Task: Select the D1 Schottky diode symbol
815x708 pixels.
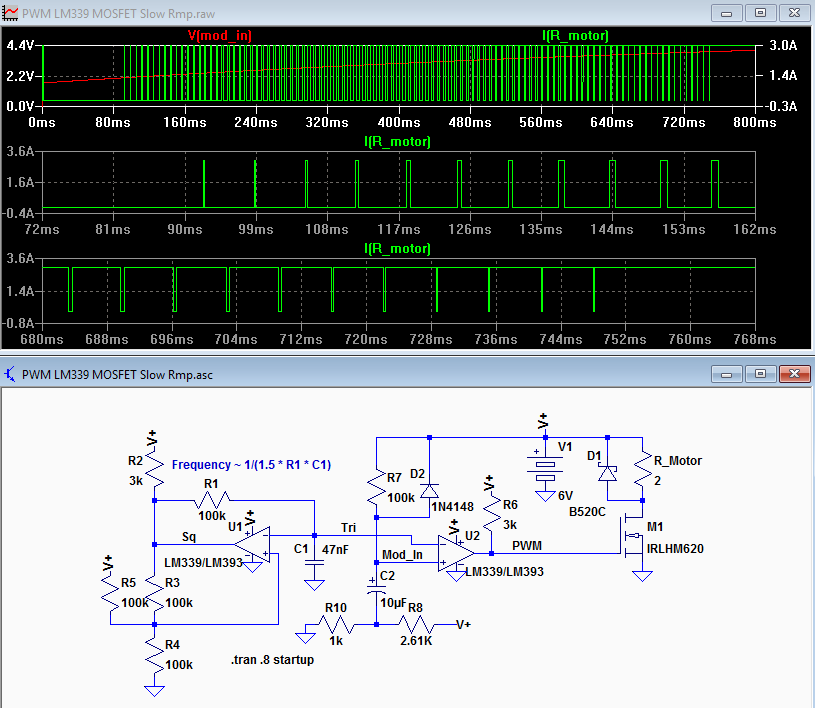Action: coord(607,473)
